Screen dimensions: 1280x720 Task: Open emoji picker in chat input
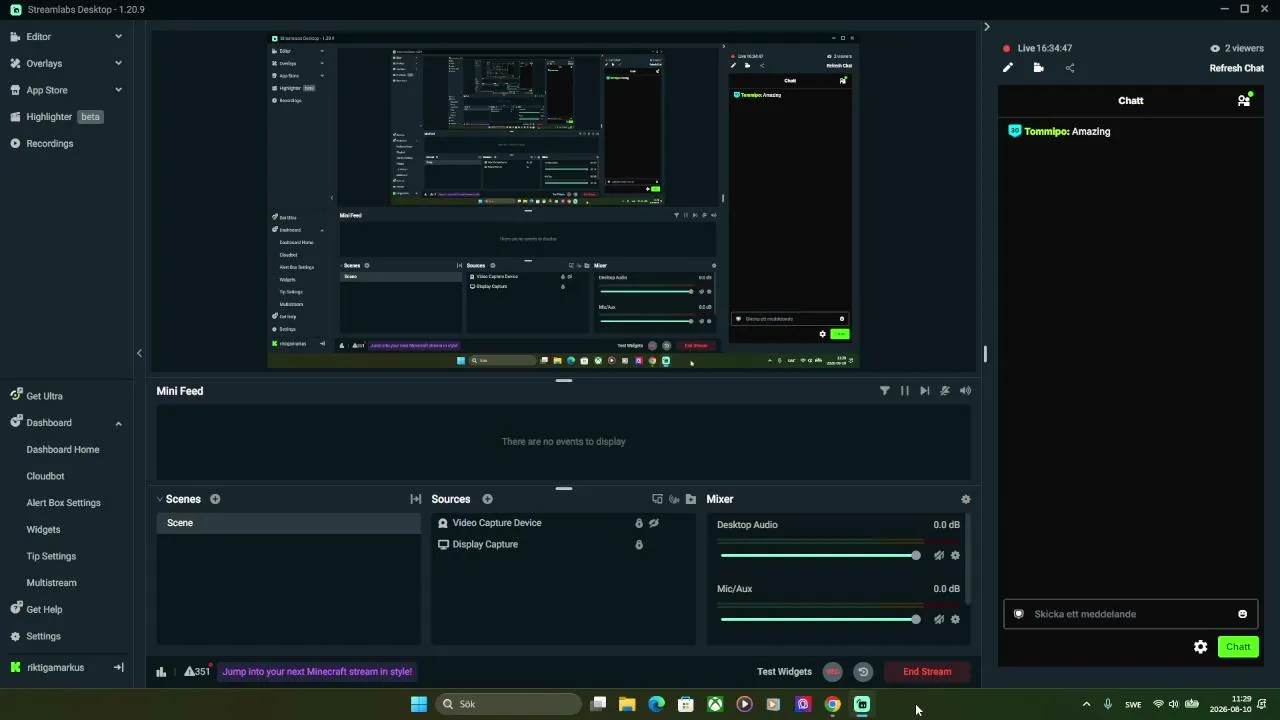(x=1243, y=614)
